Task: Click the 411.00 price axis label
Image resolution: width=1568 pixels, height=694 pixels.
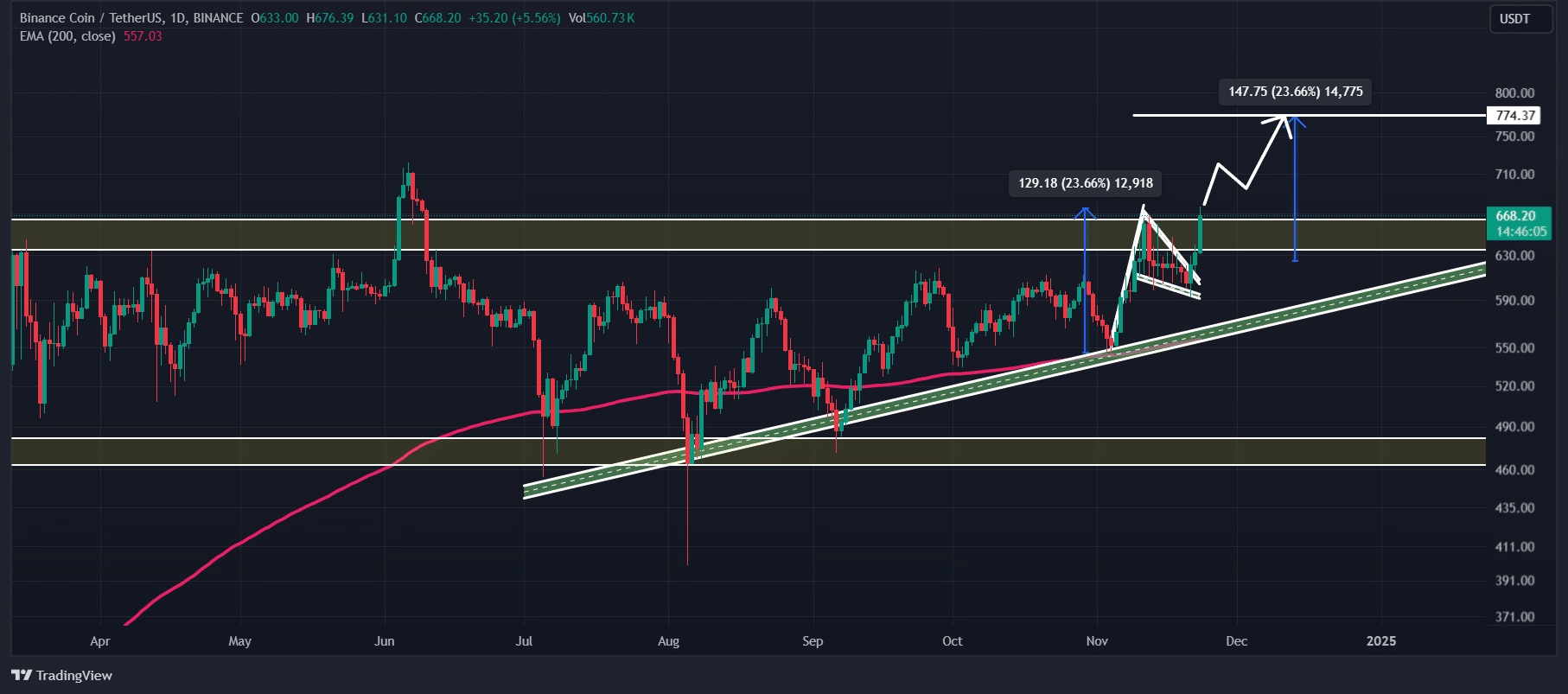Action: [x=1514, y=546]
